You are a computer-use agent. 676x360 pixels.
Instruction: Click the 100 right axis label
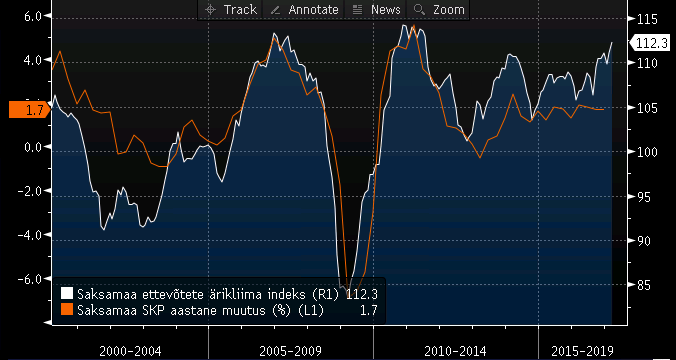pos(647,152)
